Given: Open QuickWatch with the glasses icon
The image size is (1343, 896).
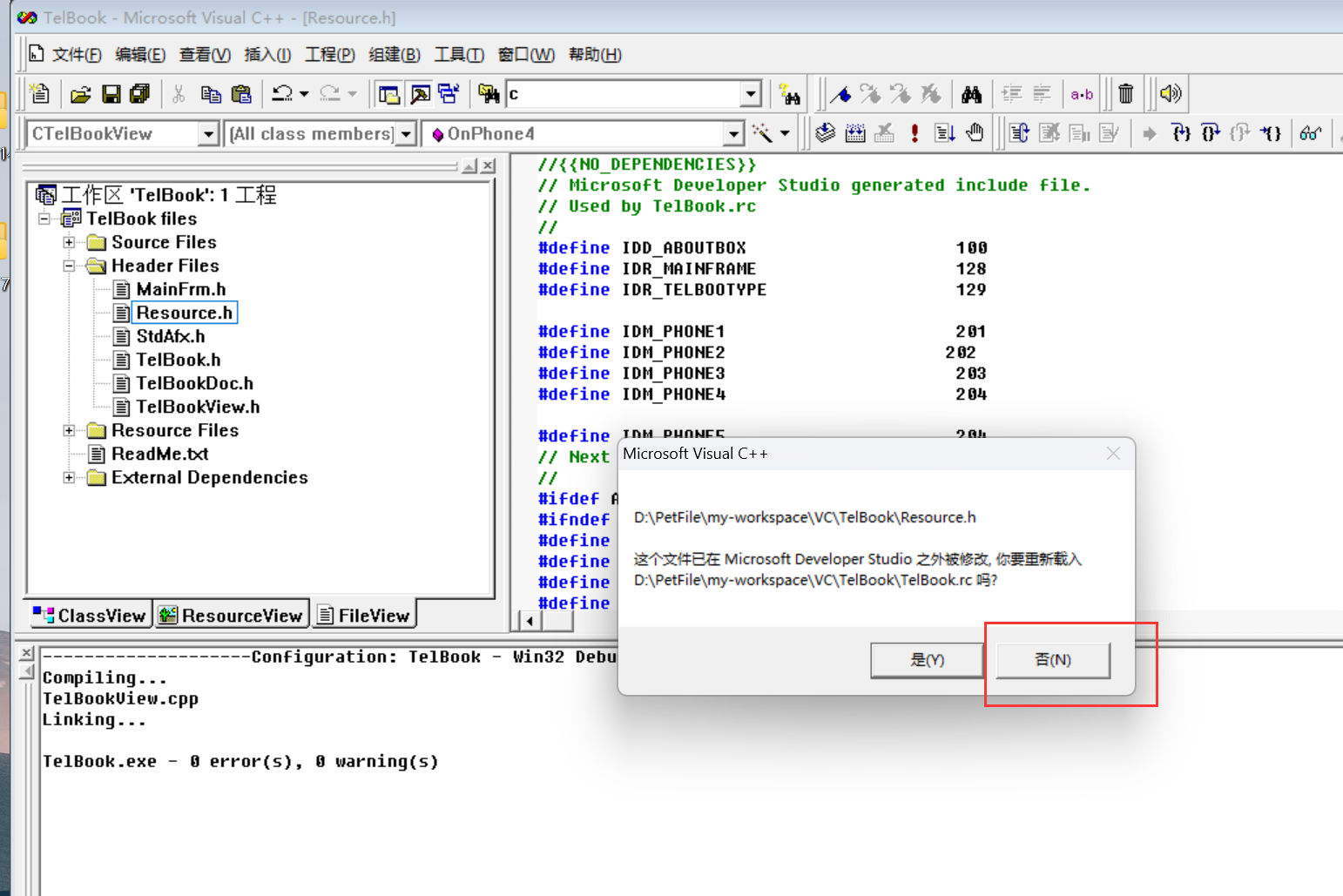Looking at the screenshot, I should pyautogui.click(x=1310, y=133).
